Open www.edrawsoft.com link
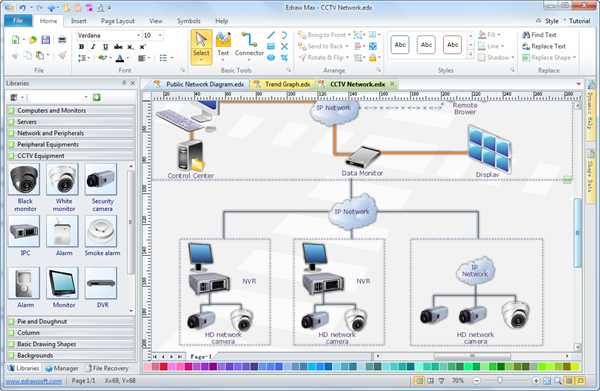600x391 pixels. pos(34,381)
